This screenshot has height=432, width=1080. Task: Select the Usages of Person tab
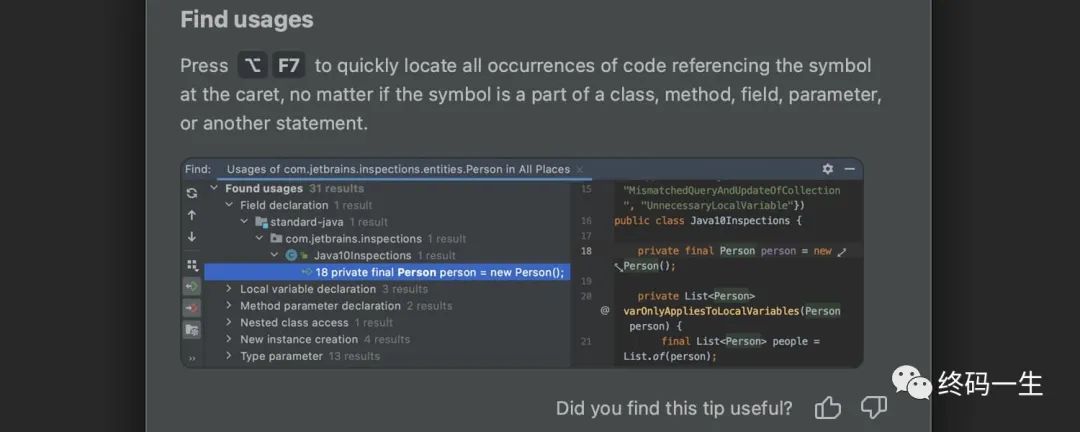click(x=398, y=169)
